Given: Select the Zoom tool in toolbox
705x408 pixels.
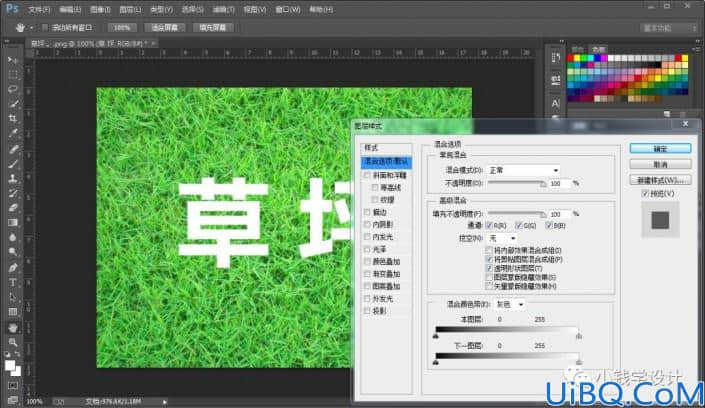Looking at the screenshot, I should pyautogui.click(x=13, y=342).
